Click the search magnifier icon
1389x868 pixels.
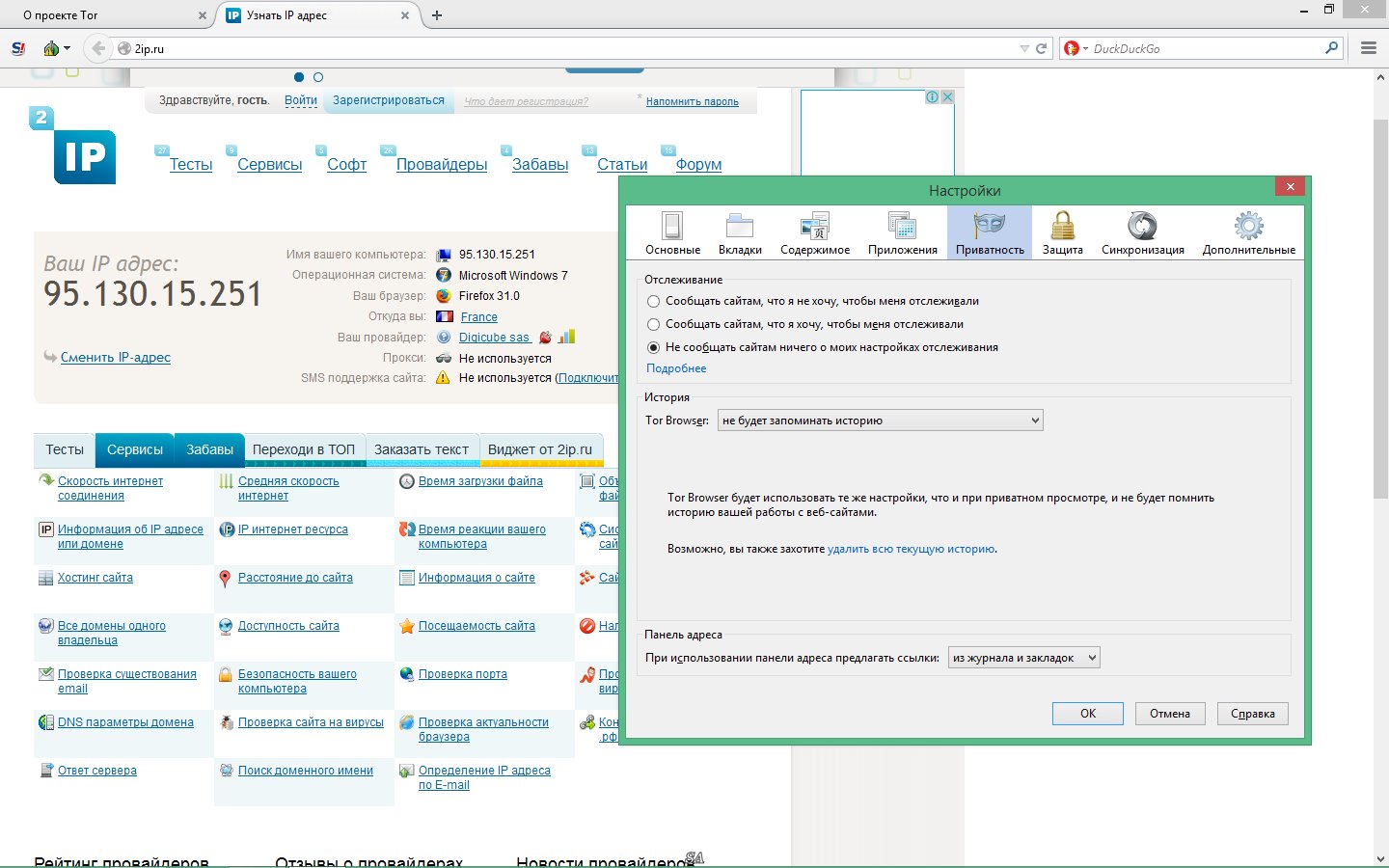click(1332, 48)
